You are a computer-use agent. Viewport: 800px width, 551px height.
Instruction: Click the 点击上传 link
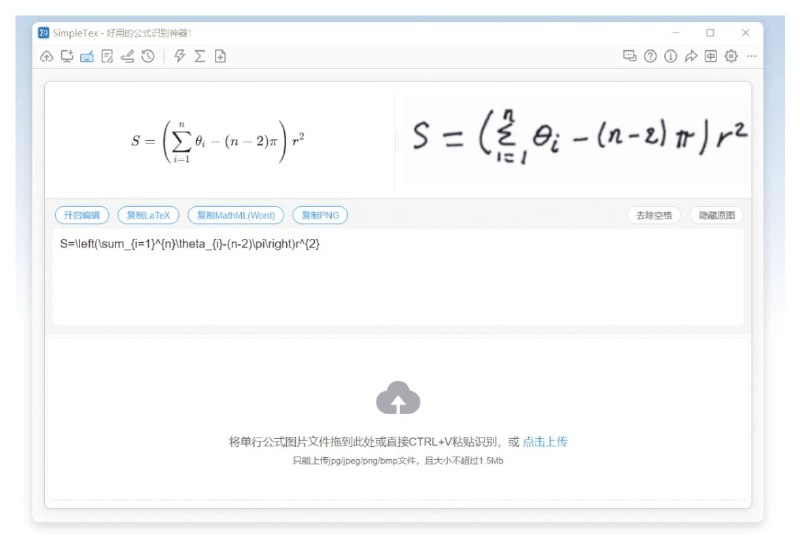(545, 442)
